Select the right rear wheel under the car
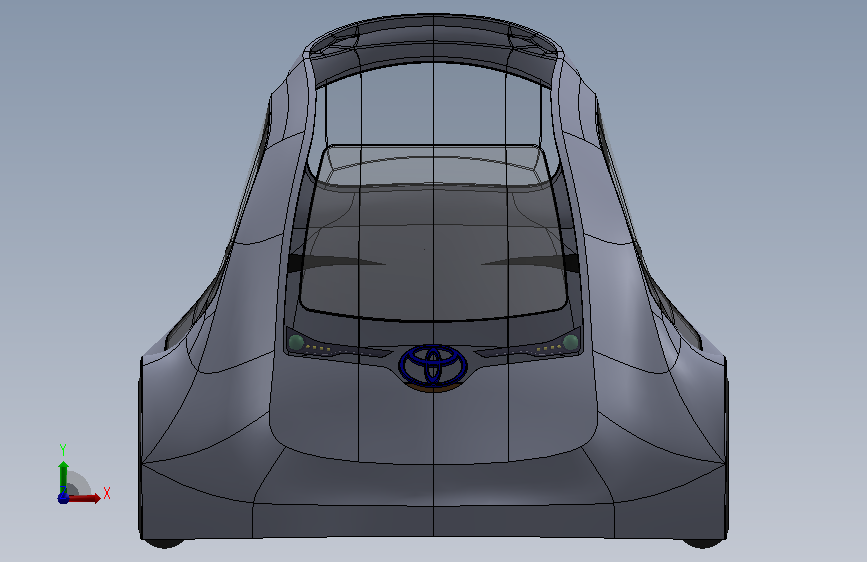The height and width of the screenshot is (562, 867). point(703,543)
